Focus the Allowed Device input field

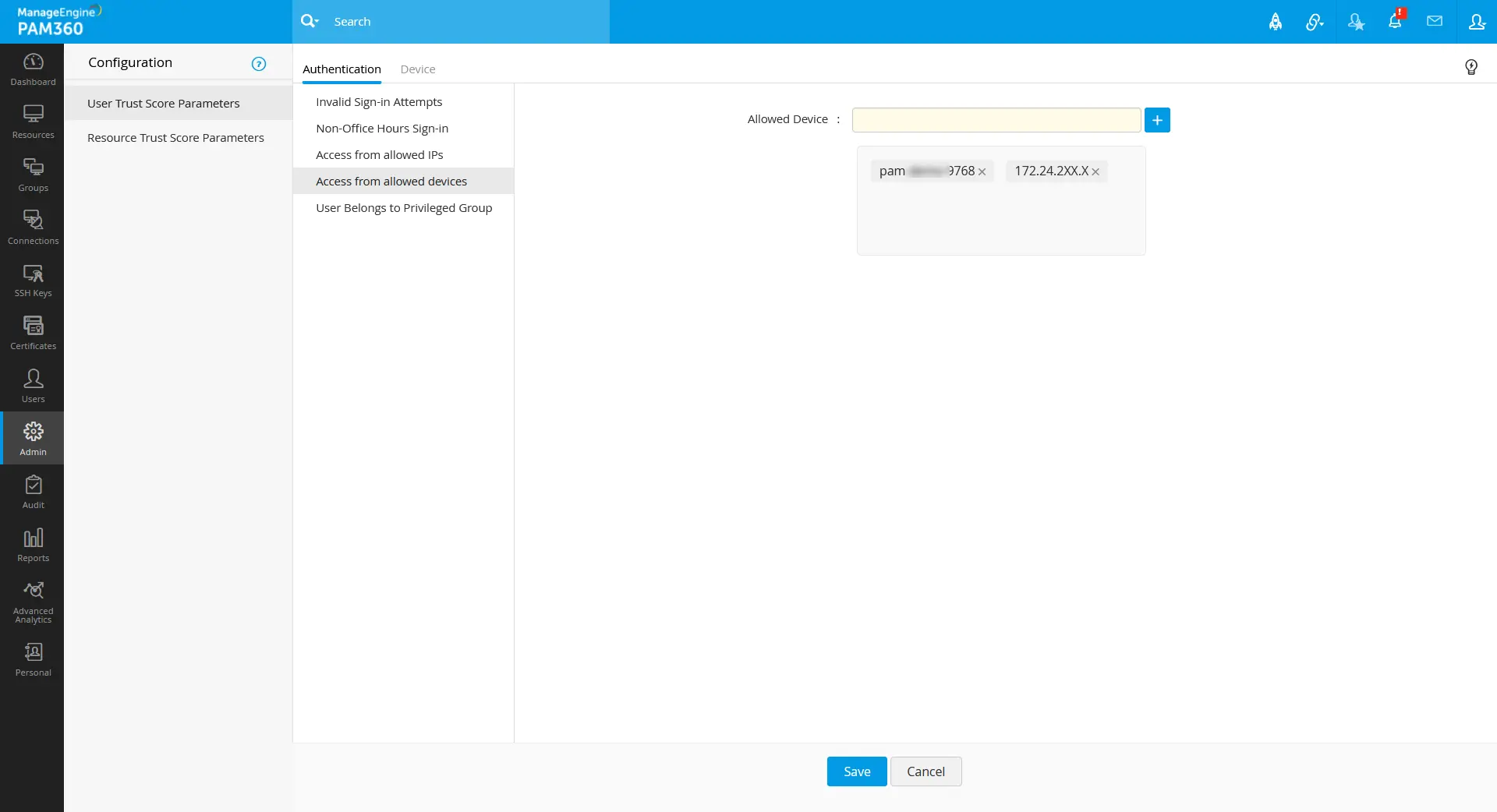point(996,120)
